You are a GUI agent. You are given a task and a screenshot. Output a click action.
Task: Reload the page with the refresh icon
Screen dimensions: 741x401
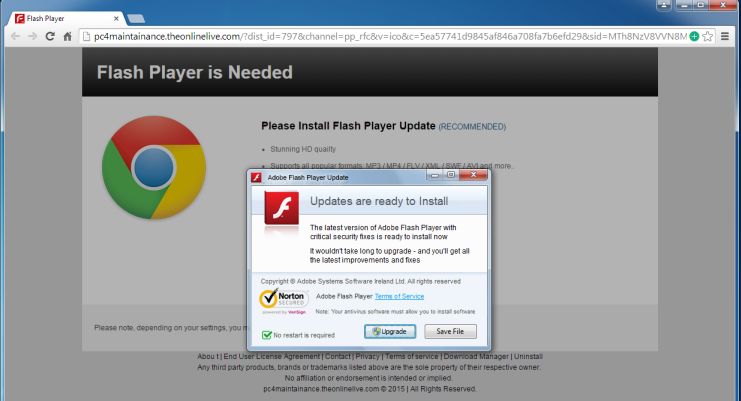[x=50, y=36]
